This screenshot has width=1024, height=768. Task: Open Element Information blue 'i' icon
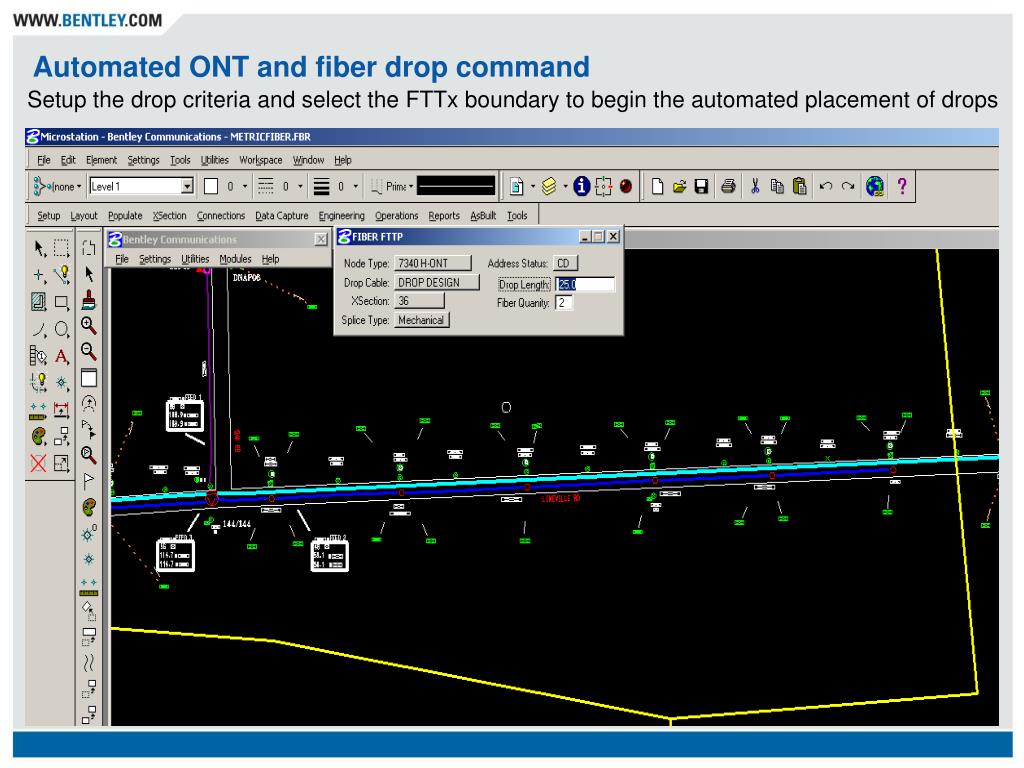pos(581,187)
